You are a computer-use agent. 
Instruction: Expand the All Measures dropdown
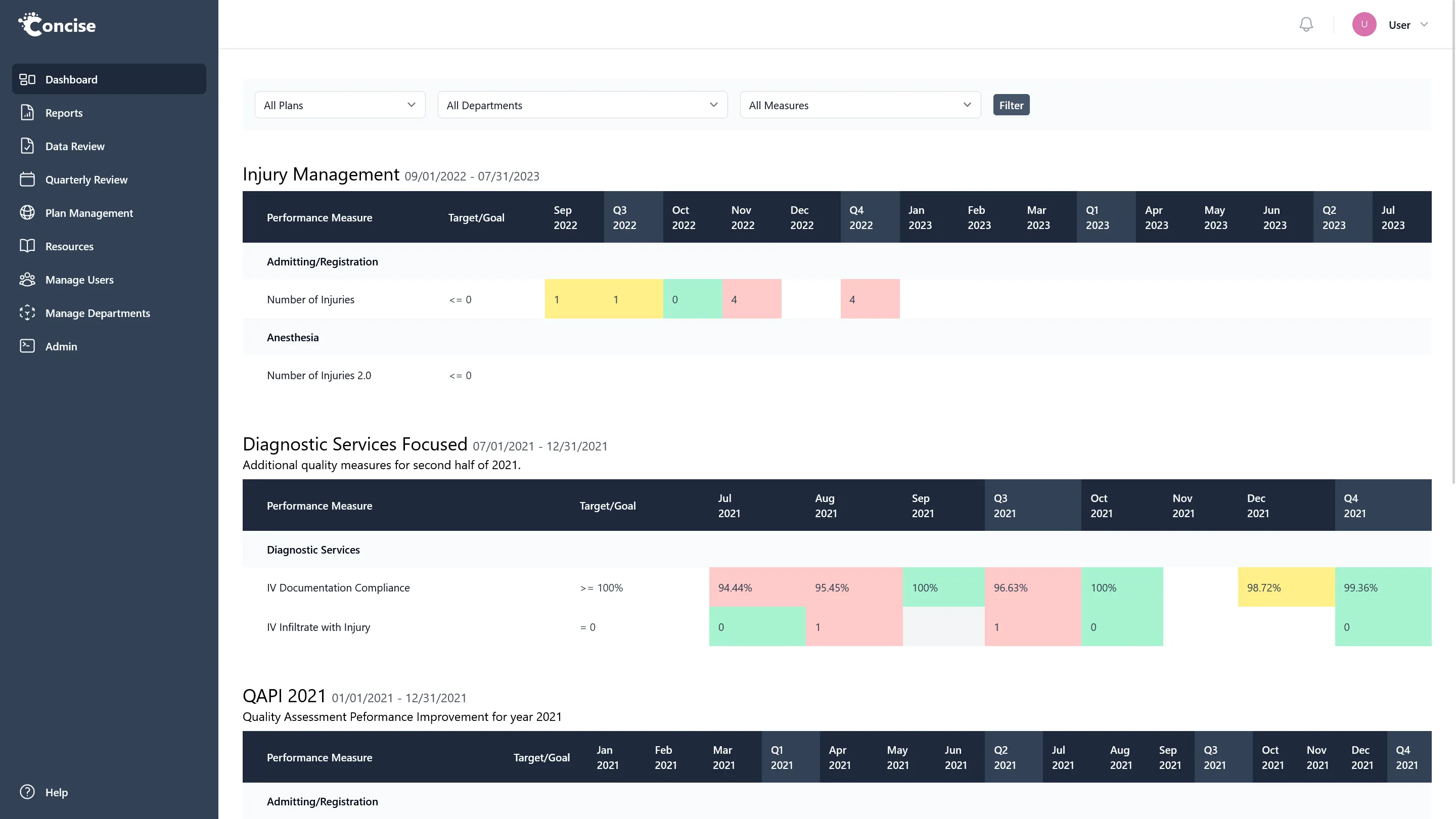coord(860,104)
